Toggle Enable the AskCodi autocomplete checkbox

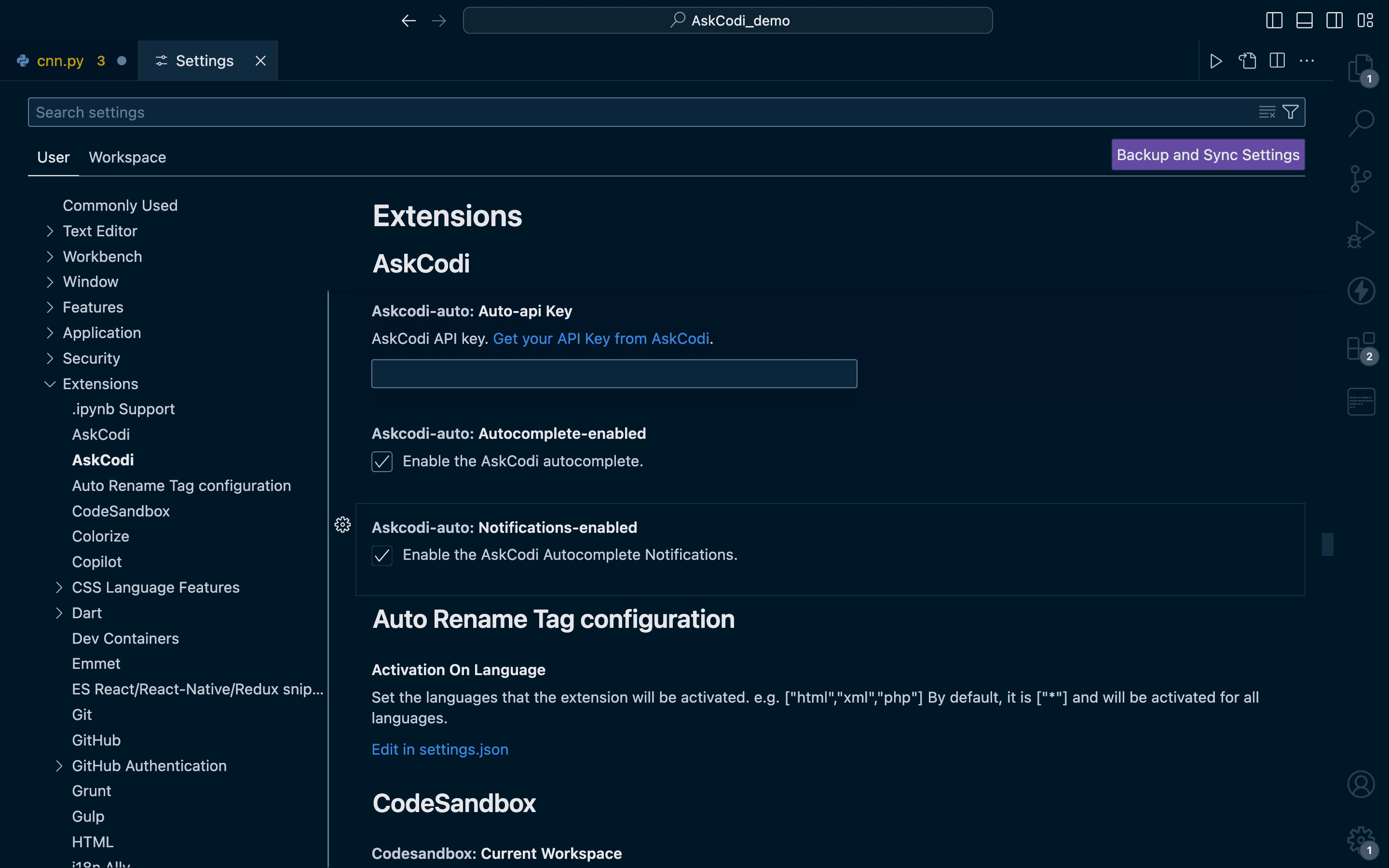click(x=381, y=461)
